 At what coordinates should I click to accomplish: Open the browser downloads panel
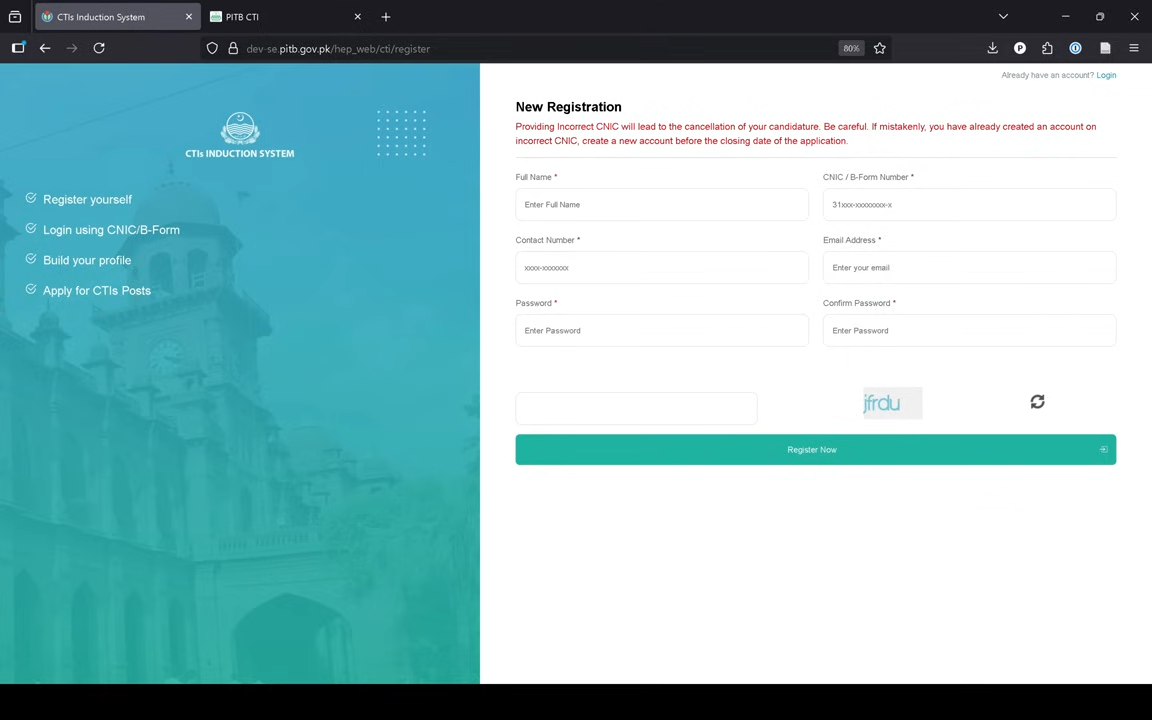pos(992,48)
